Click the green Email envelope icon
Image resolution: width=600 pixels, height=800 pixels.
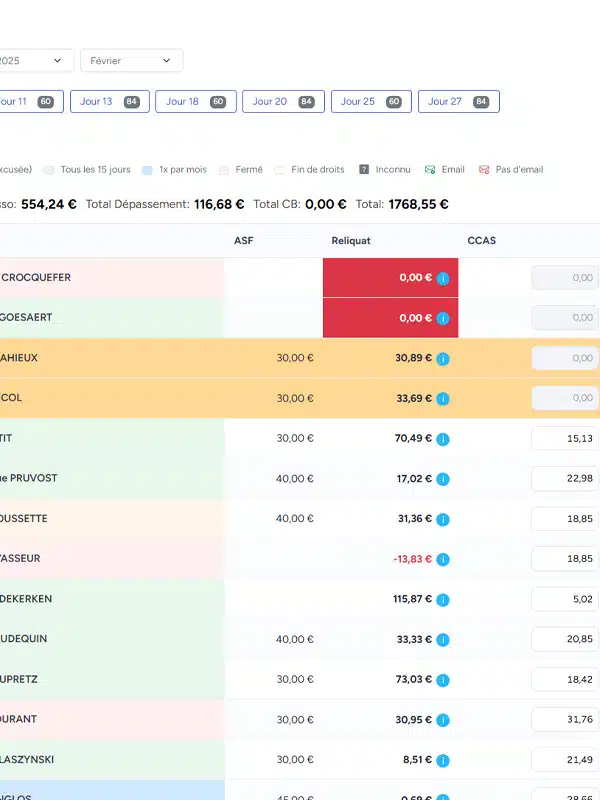(430, 169)
